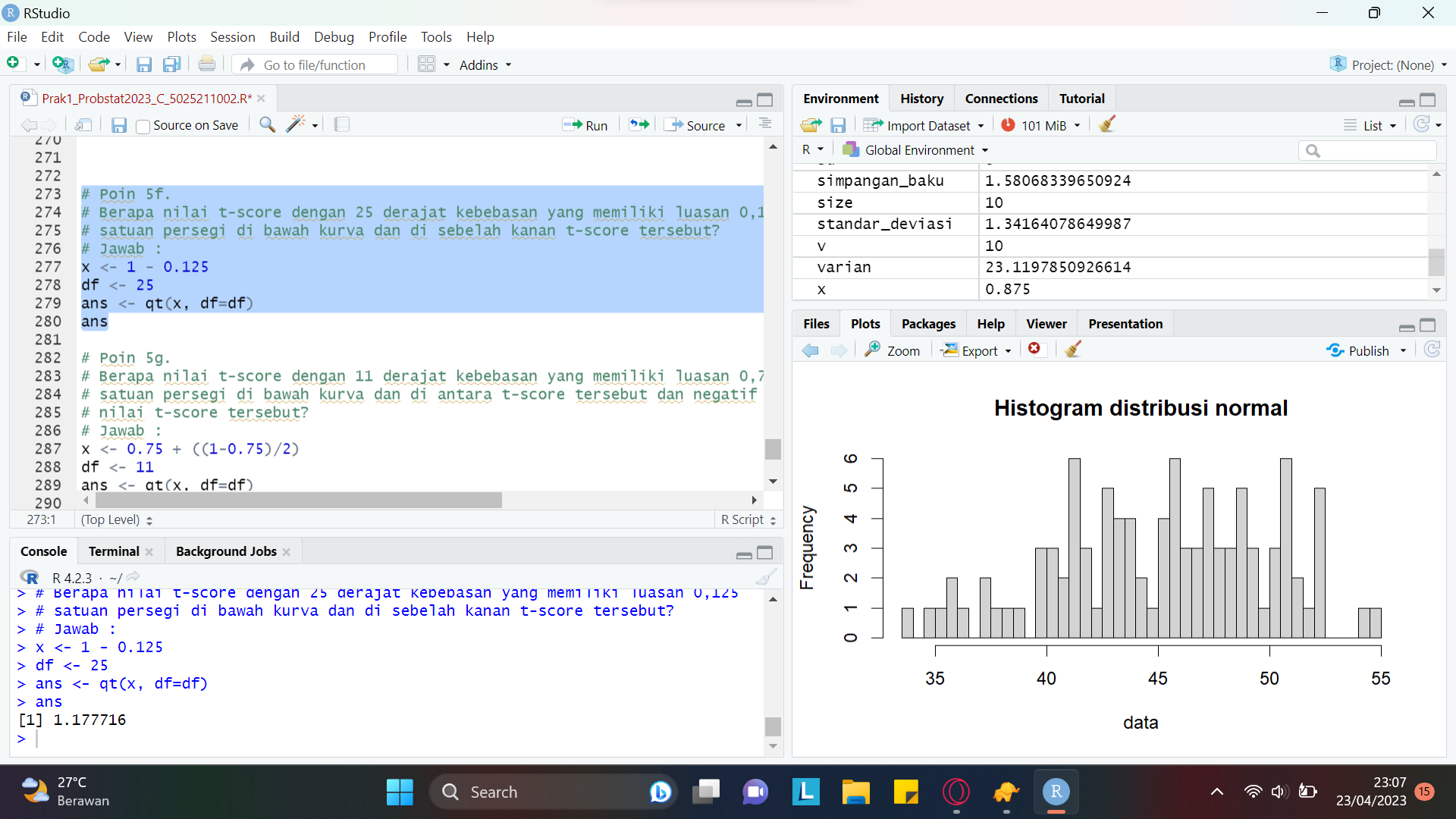Create a new R script file
The width and height of the screenshot is (1456, 819).
click(x=14, y=64)
